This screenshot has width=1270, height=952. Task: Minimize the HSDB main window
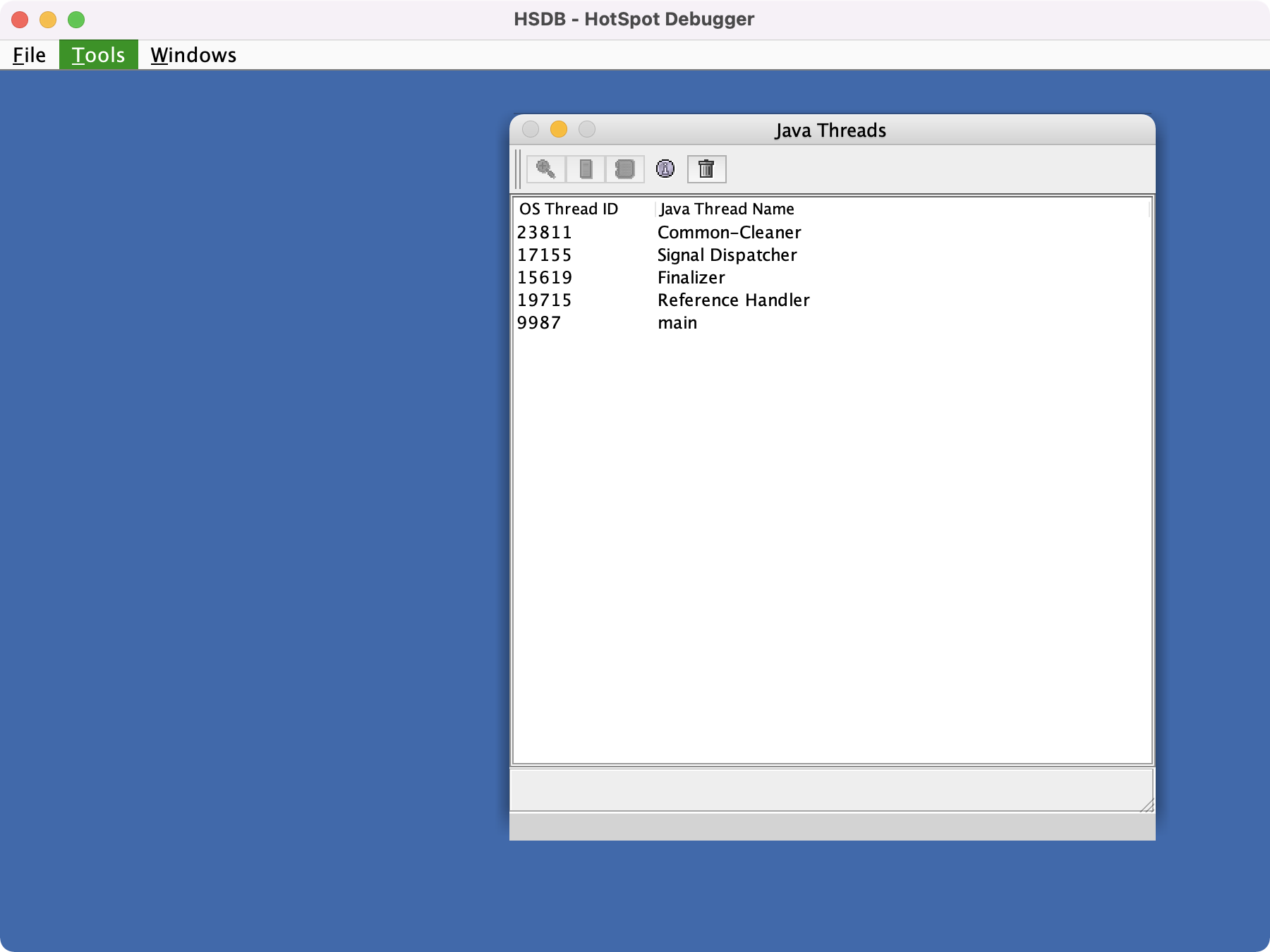point(48,20)
